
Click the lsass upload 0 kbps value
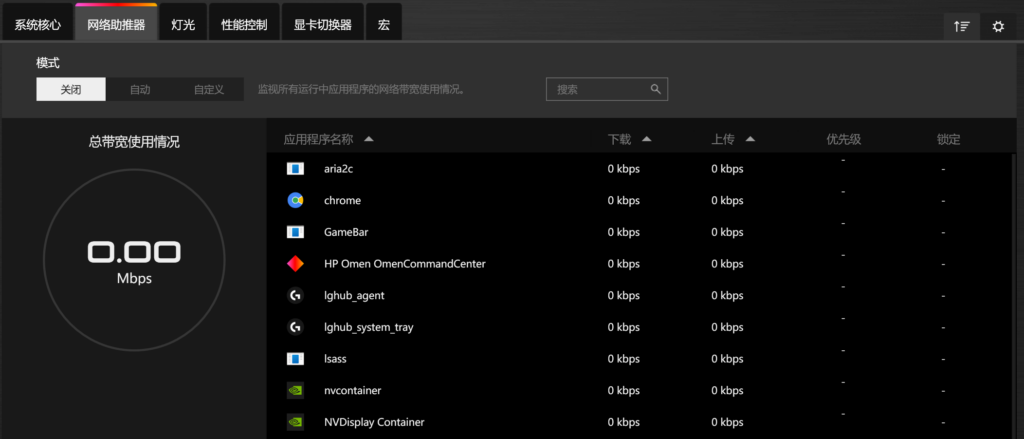(728, 359)
